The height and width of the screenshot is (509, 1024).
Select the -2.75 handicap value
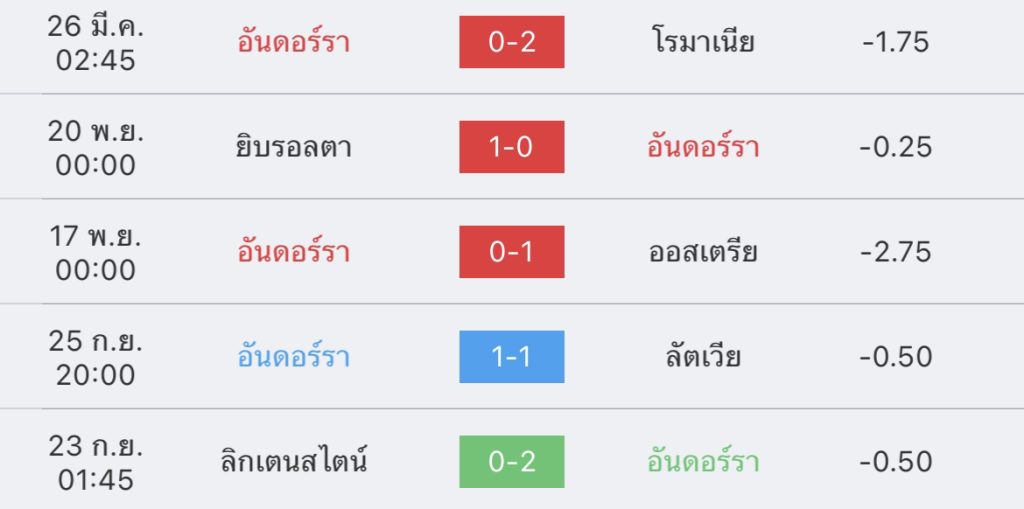(x=895, y=252)
